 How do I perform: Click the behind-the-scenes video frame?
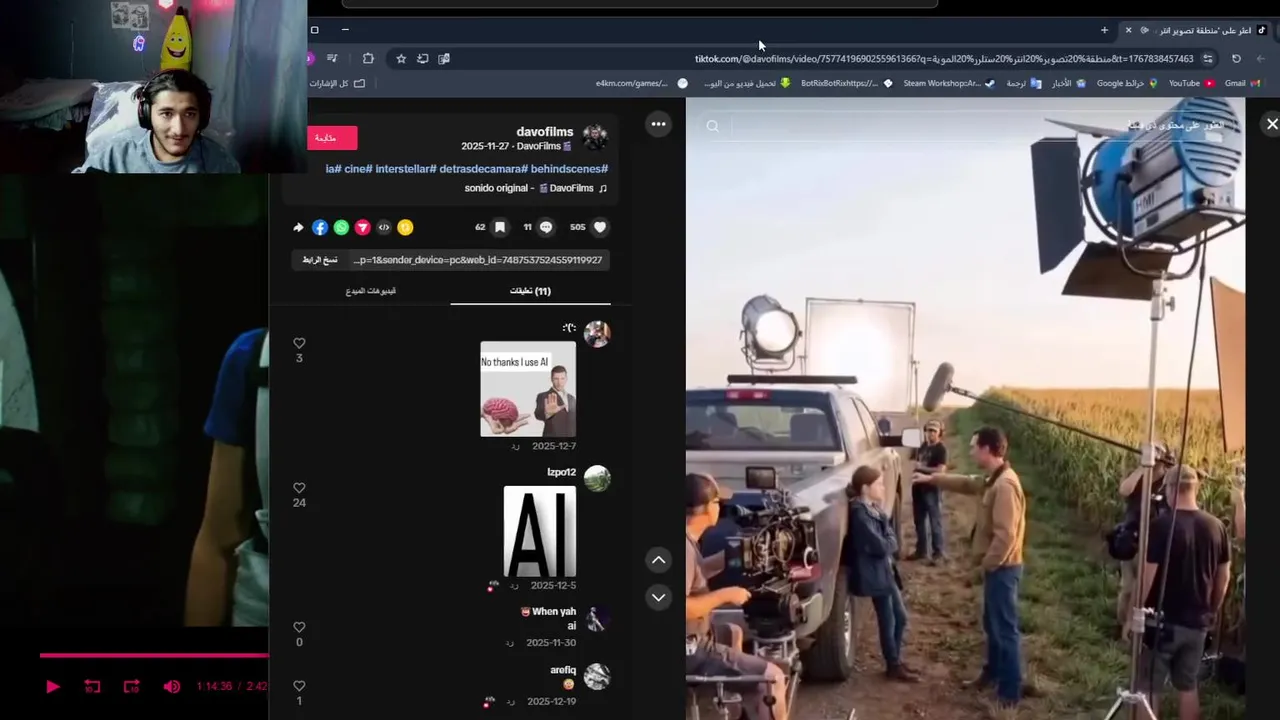965,409
